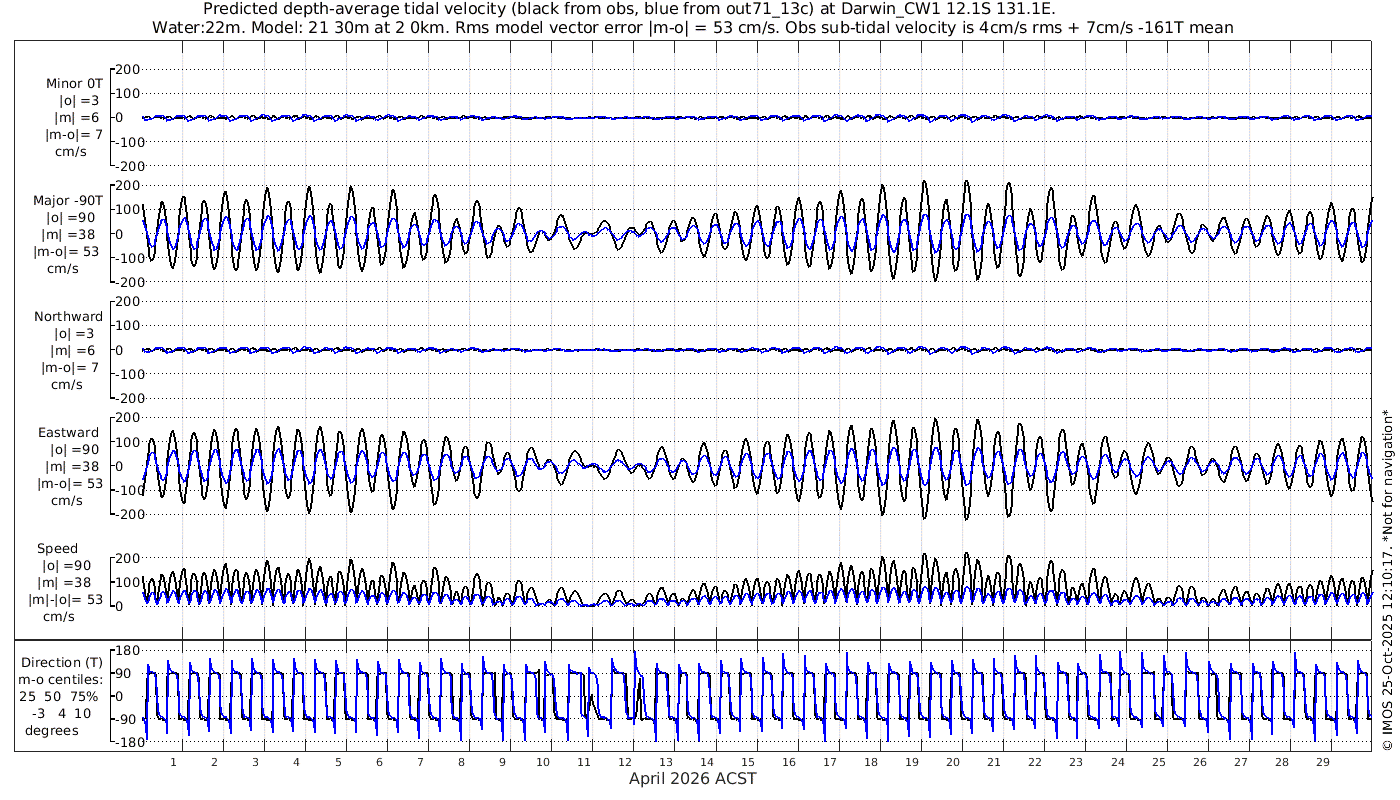Click the 'Direction (T)' panel label
The height and width of the screenshot is (800, 1400).
[62, 662]
